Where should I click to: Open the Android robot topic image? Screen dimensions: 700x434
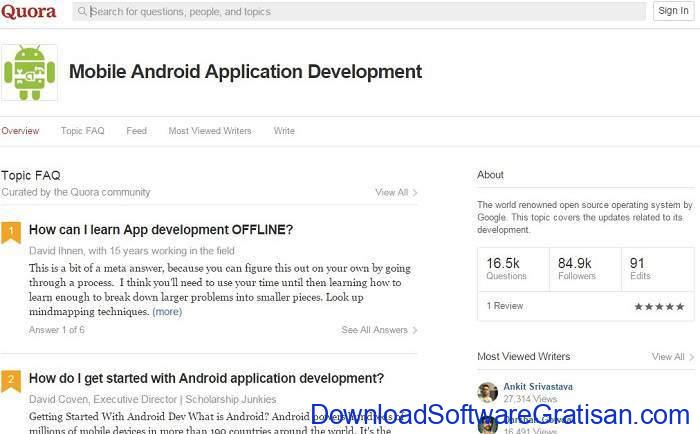pyautogui.click(x=29, y=72)
